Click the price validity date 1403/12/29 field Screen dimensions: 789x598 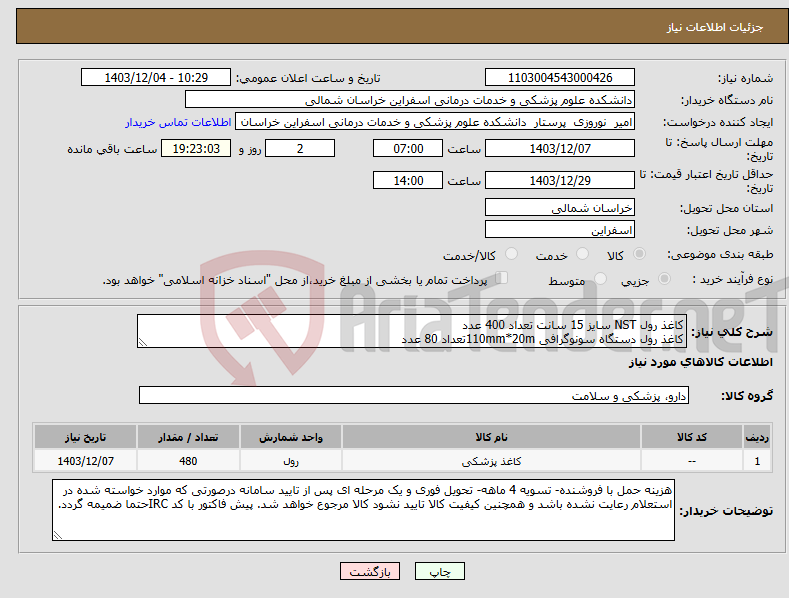[560, 180]
